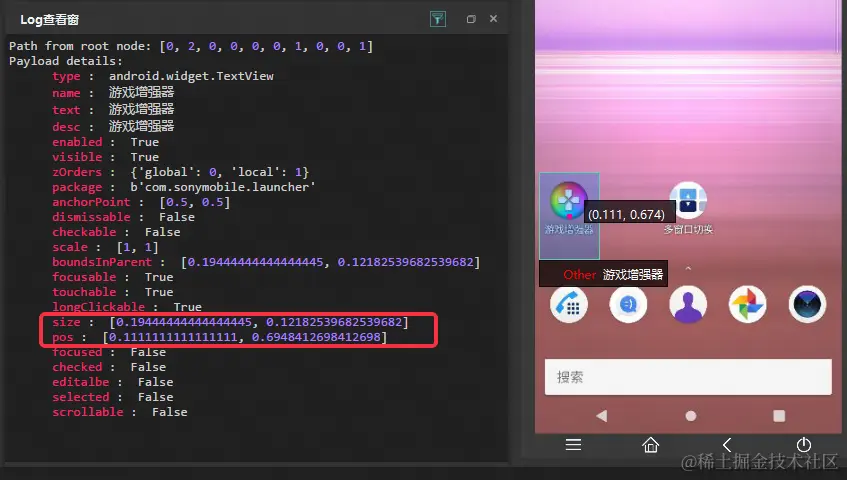Expand the app drawer caret above dock
Image resolution: width=847 pixels, height=480 pixels.
coord(688,268)
